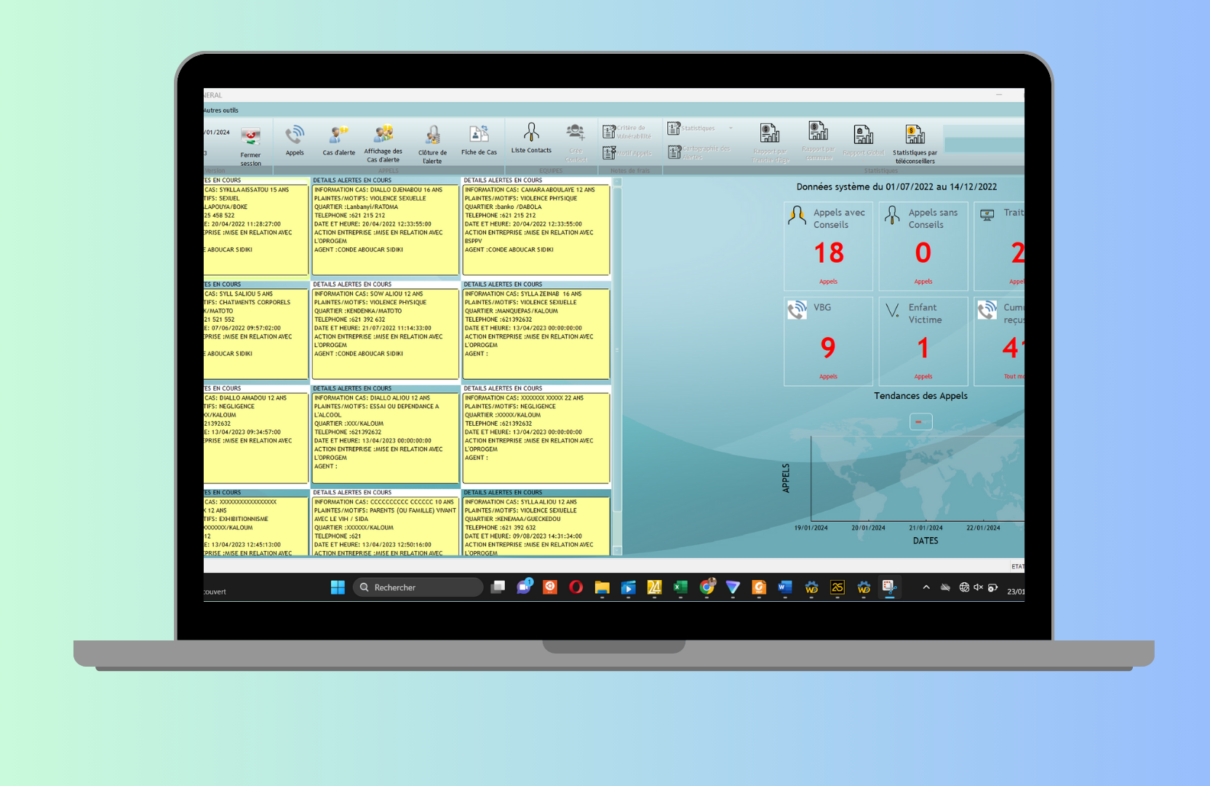
Task: Click the Cas d'alerte icon
Action: pos(339,139)
